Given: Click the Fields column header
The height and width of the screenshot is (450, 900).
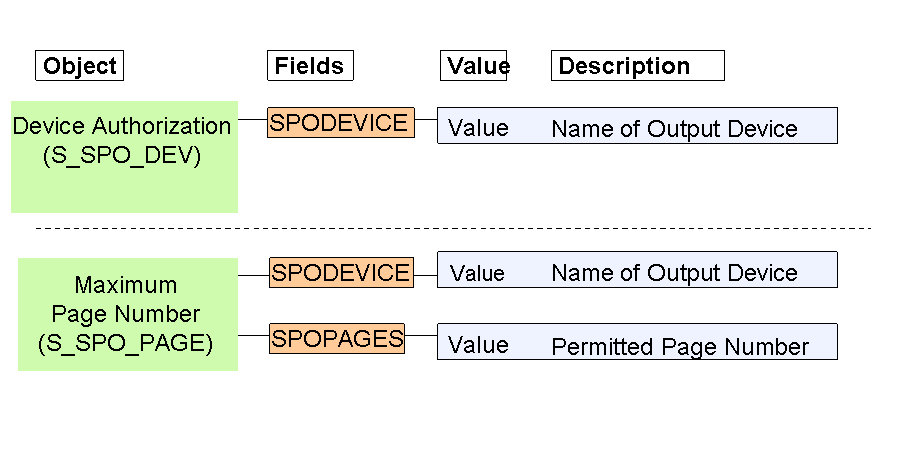Looking at the screenshot, I should 310,66.
